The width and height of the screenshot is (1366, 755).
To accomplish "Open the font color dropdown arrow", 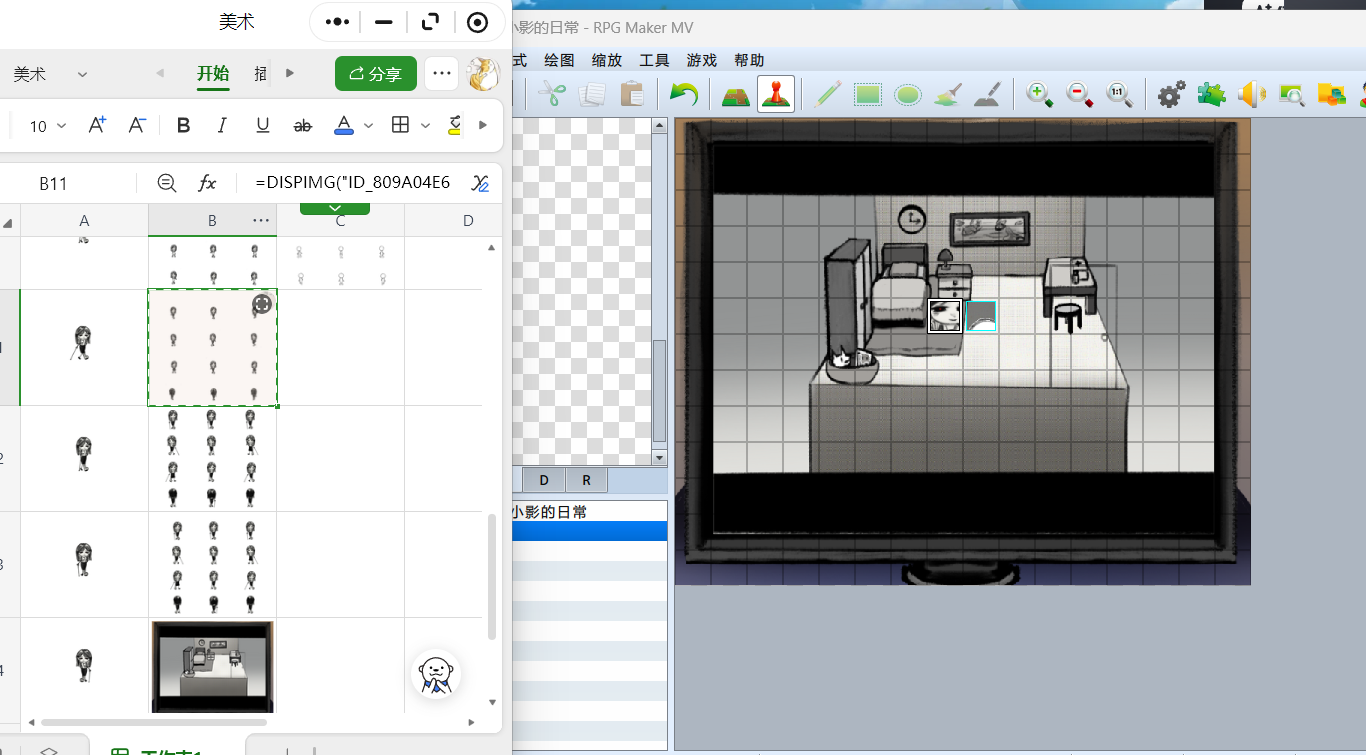I will point(368,126).
